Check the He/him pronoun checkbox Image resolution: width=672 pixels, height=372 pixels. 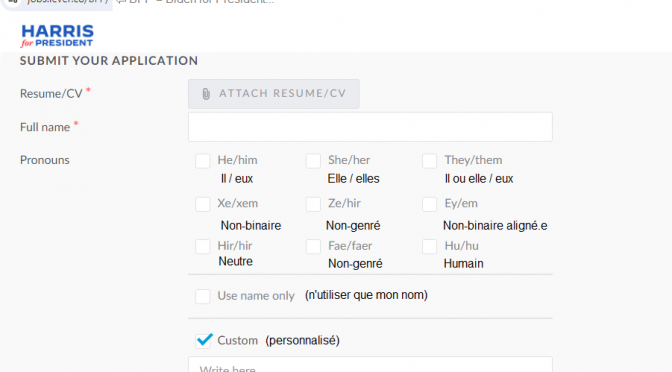tap(203, 161)
